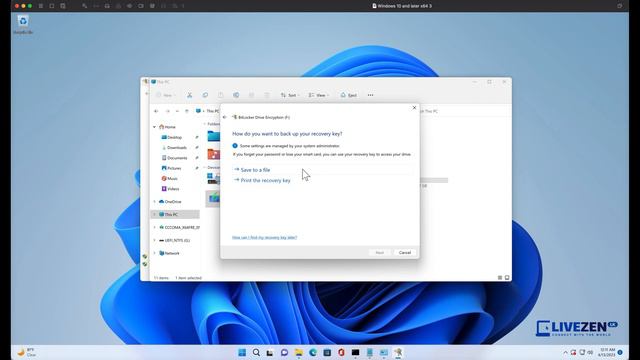
Task: Open the New dropdown in Explorer toolbar
Action: coord(166,95)
